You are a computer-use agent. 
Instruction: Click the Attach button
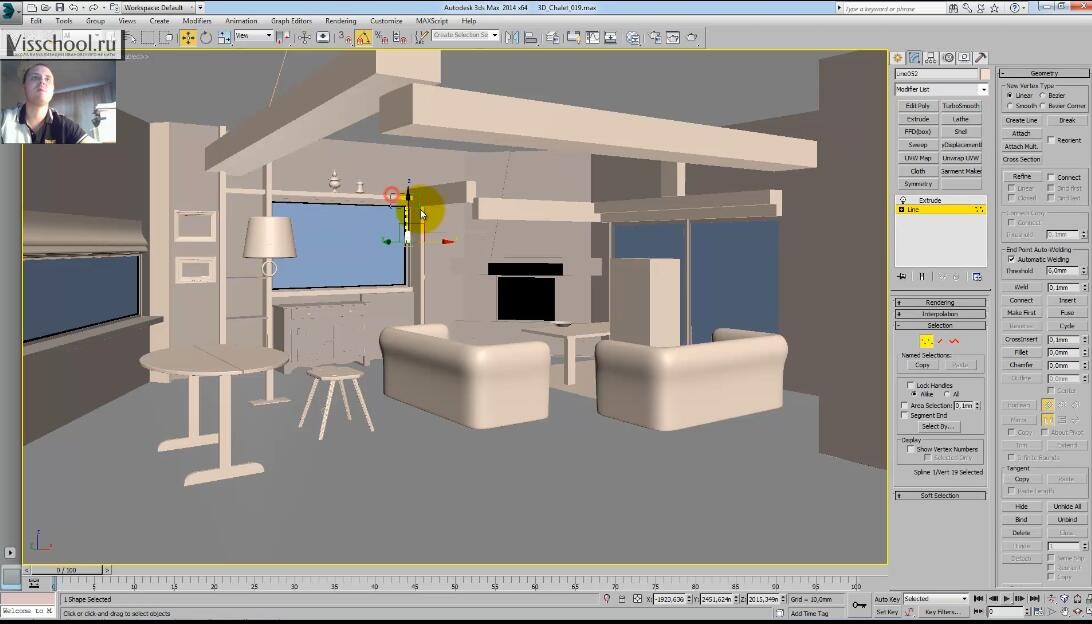pyautogui.click(x=1022, y=134)
